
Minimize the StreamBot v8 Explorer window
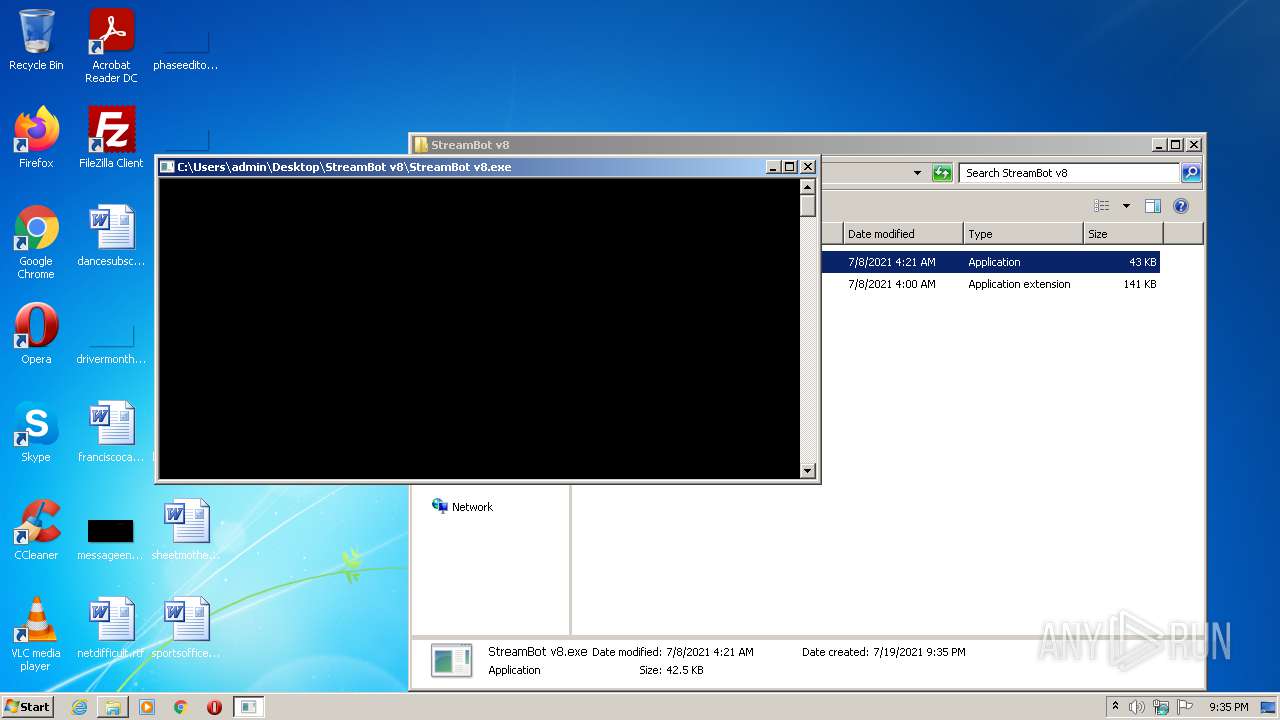tap(1159, 145)
